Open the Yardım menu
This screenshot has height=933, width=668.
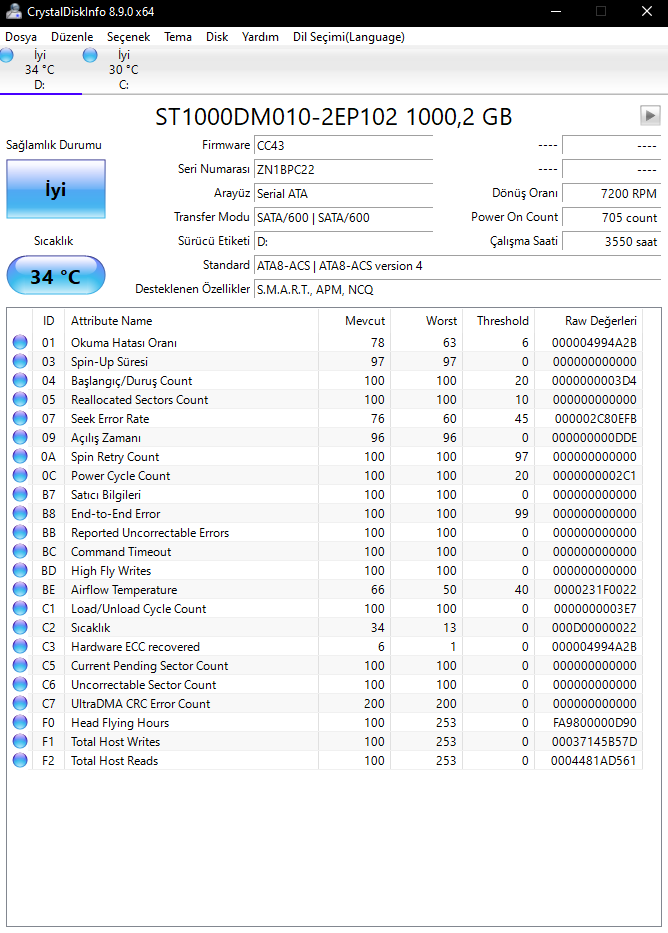coord(260,37)
